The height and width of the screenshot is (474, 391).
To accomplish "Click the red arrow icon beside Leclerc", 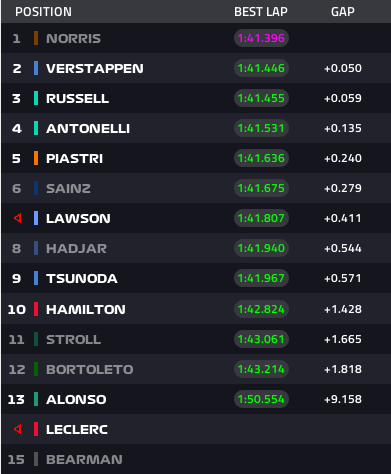I will pyautogui.click(x=18, y=429).
